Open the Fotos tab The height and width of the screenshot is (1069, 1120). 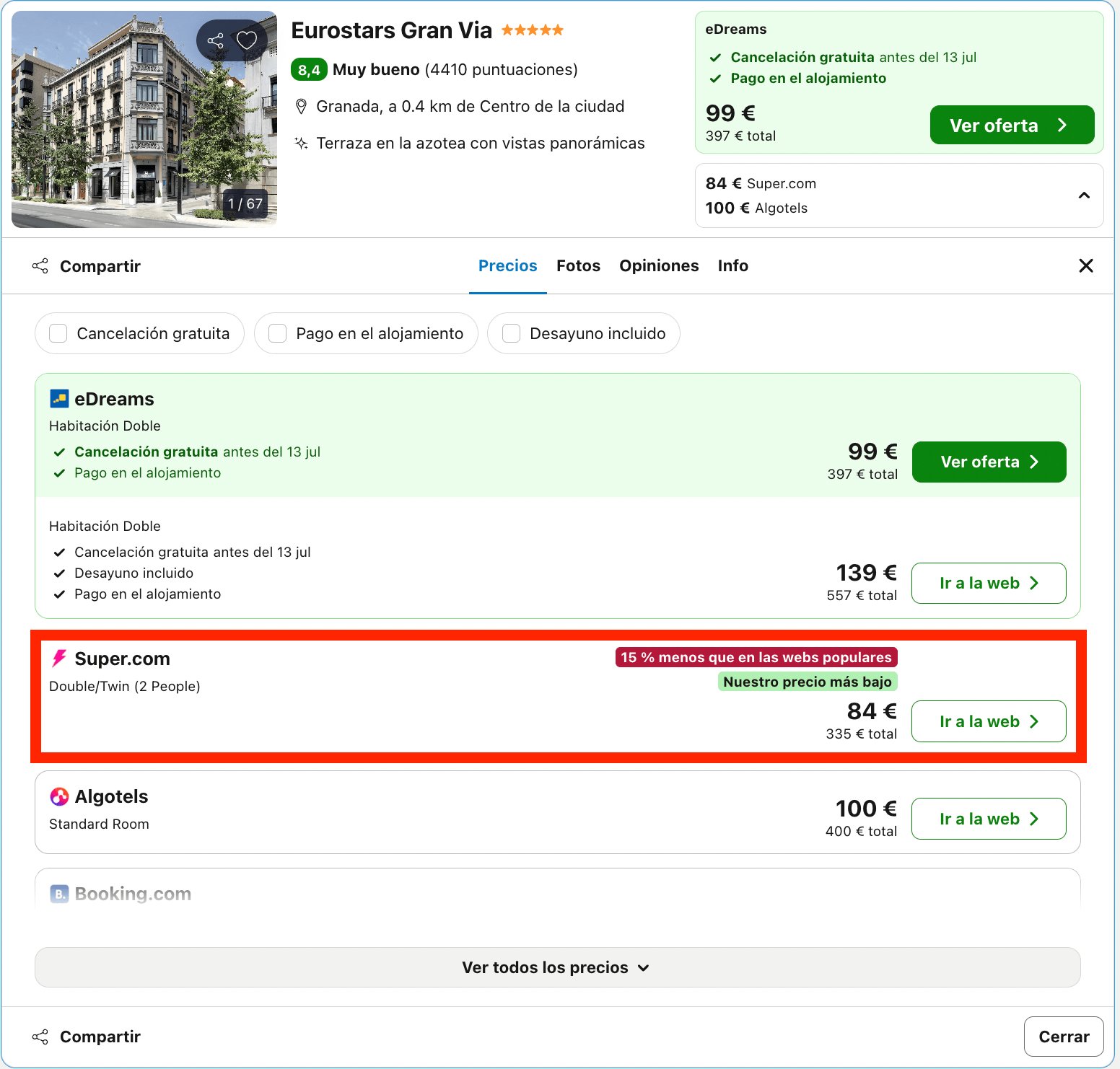(578, 265)
